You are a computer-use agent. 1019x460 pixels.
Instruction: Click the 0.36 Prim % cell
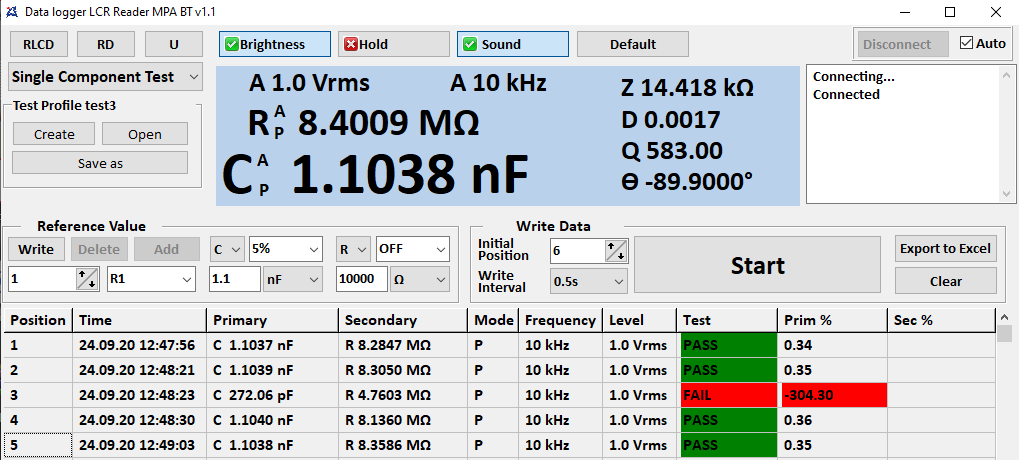832,420
